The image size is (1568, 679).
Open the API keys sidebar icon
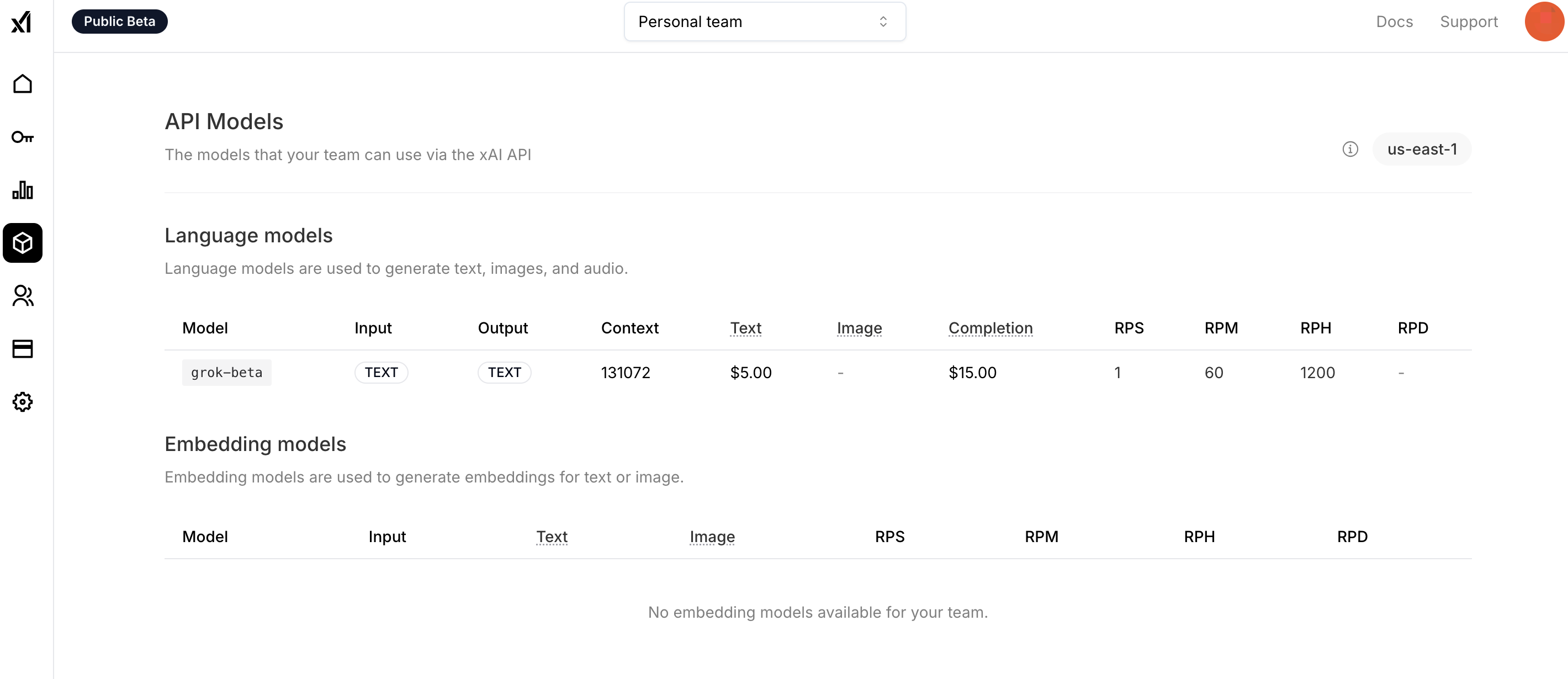[23, 137]
